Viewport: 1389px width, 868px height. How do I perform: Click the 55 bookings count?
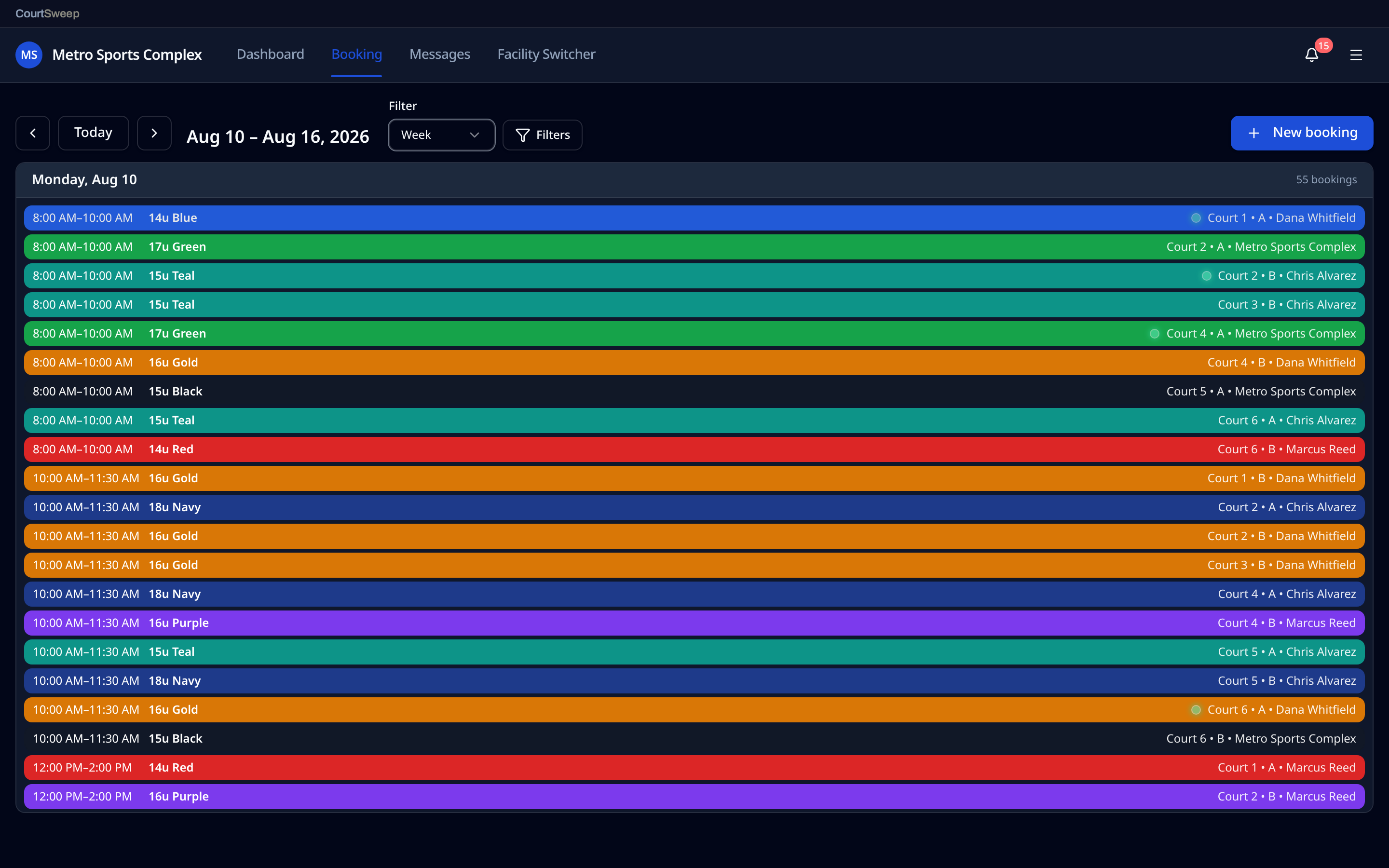[x=1326, y=180]
